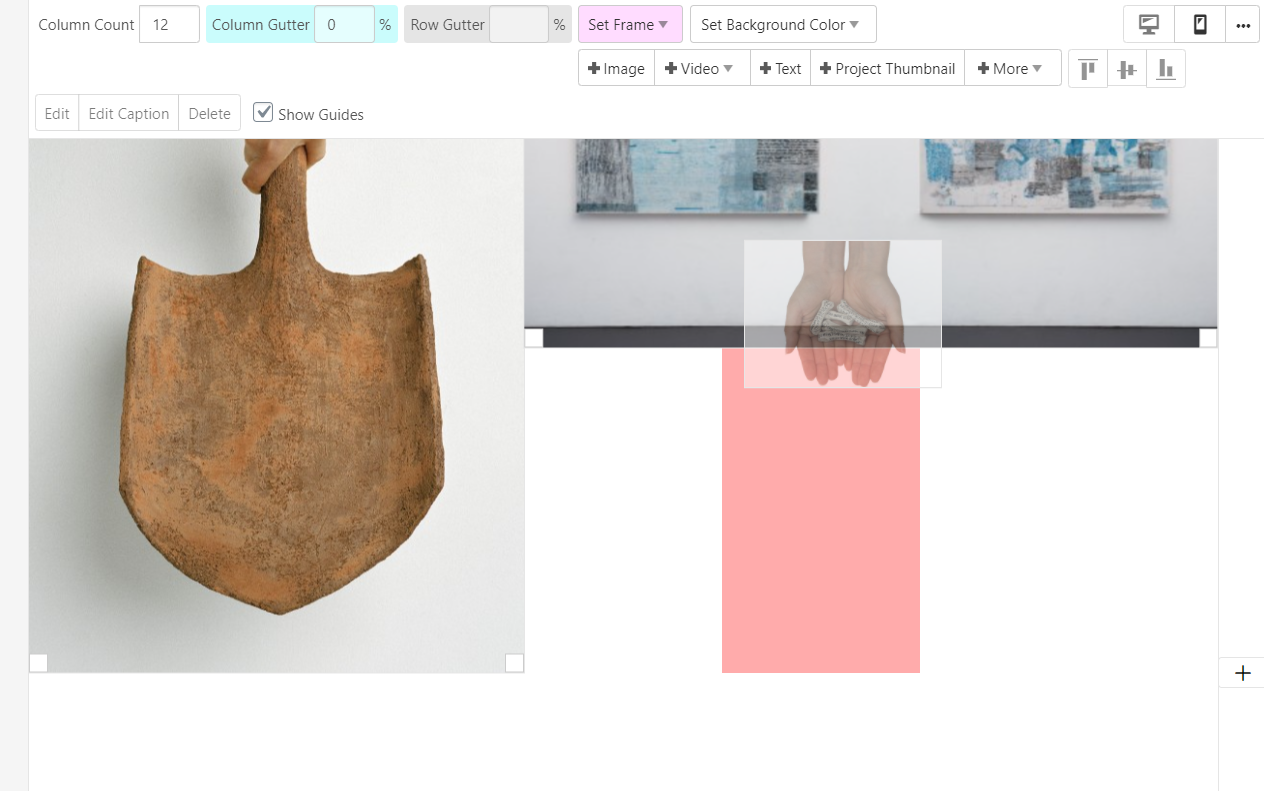The width and height of the screenshot is (1264, 791).
Task: Align selected items to vertical middle
Action: click(1127, 69)
